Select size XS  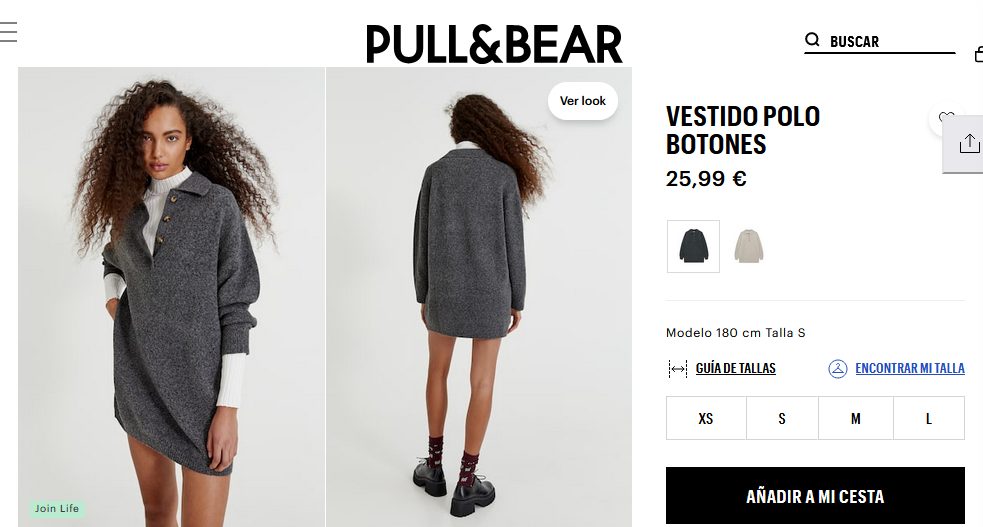coord(706,418)
